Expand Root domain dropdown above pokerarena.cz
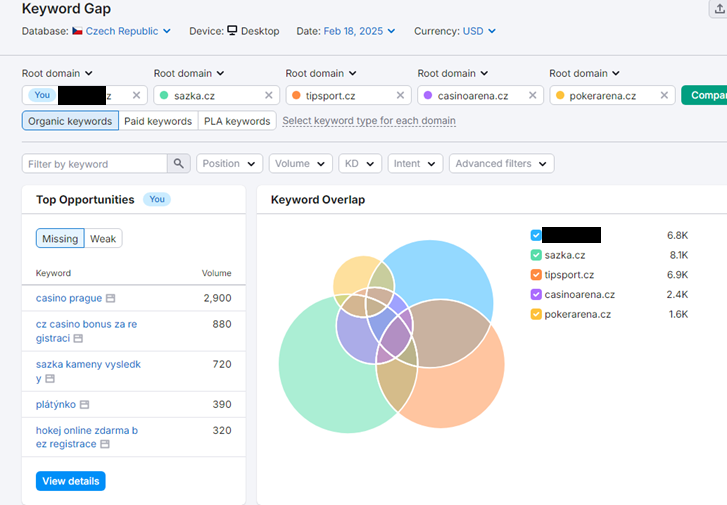 click(584, 73)
